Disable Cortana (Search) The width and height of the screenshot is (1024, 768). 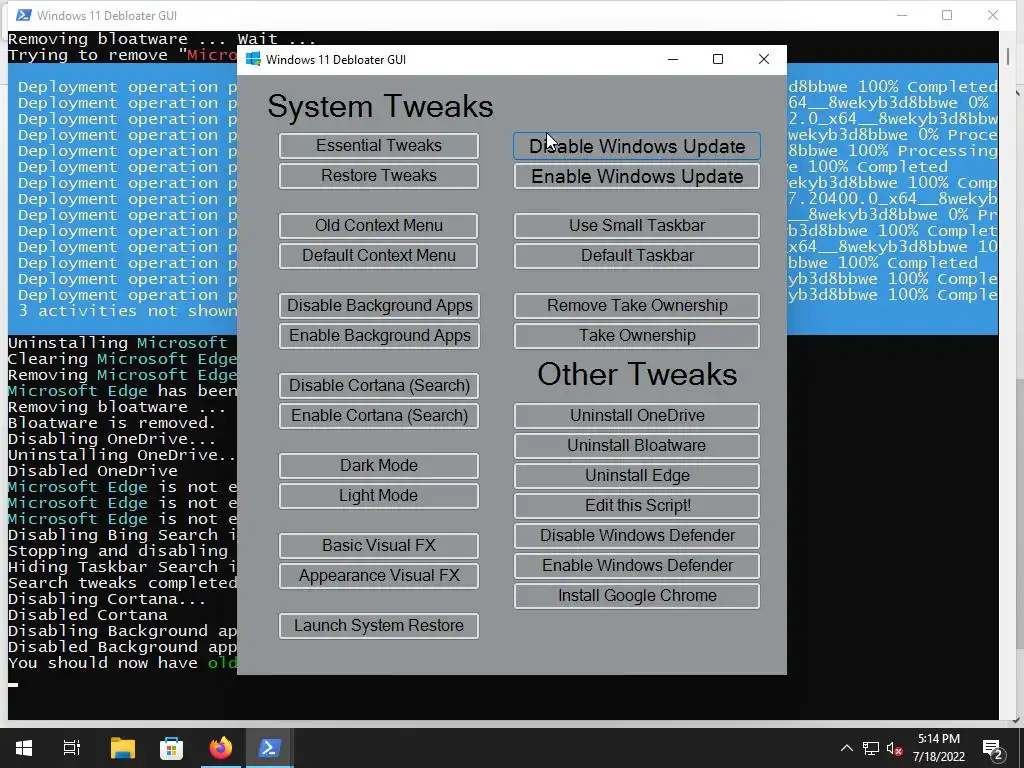pos(379,385)
